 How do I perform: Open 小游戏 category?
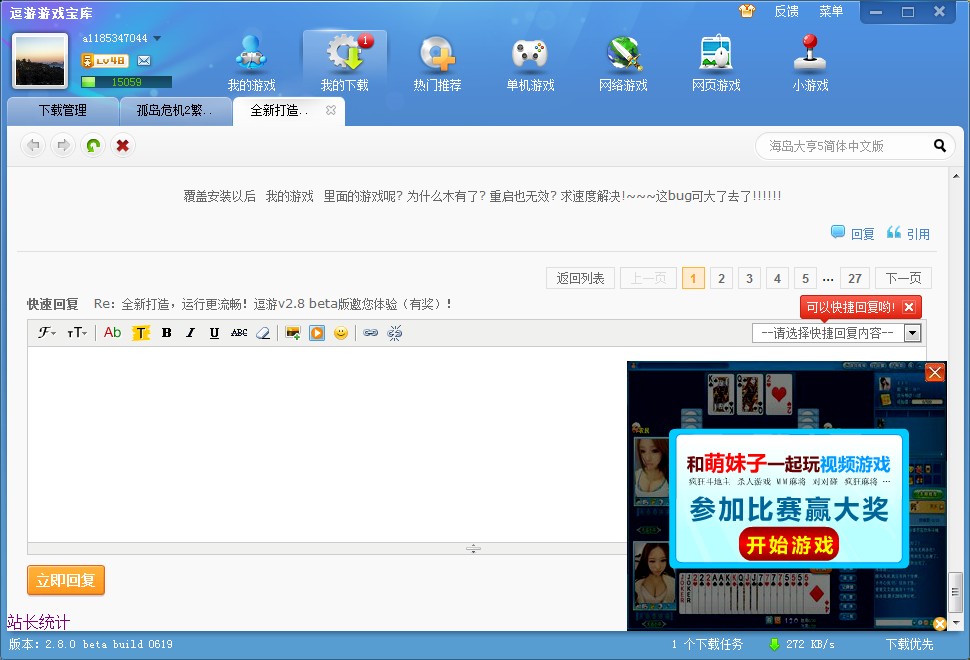click(x=810, y=64)
